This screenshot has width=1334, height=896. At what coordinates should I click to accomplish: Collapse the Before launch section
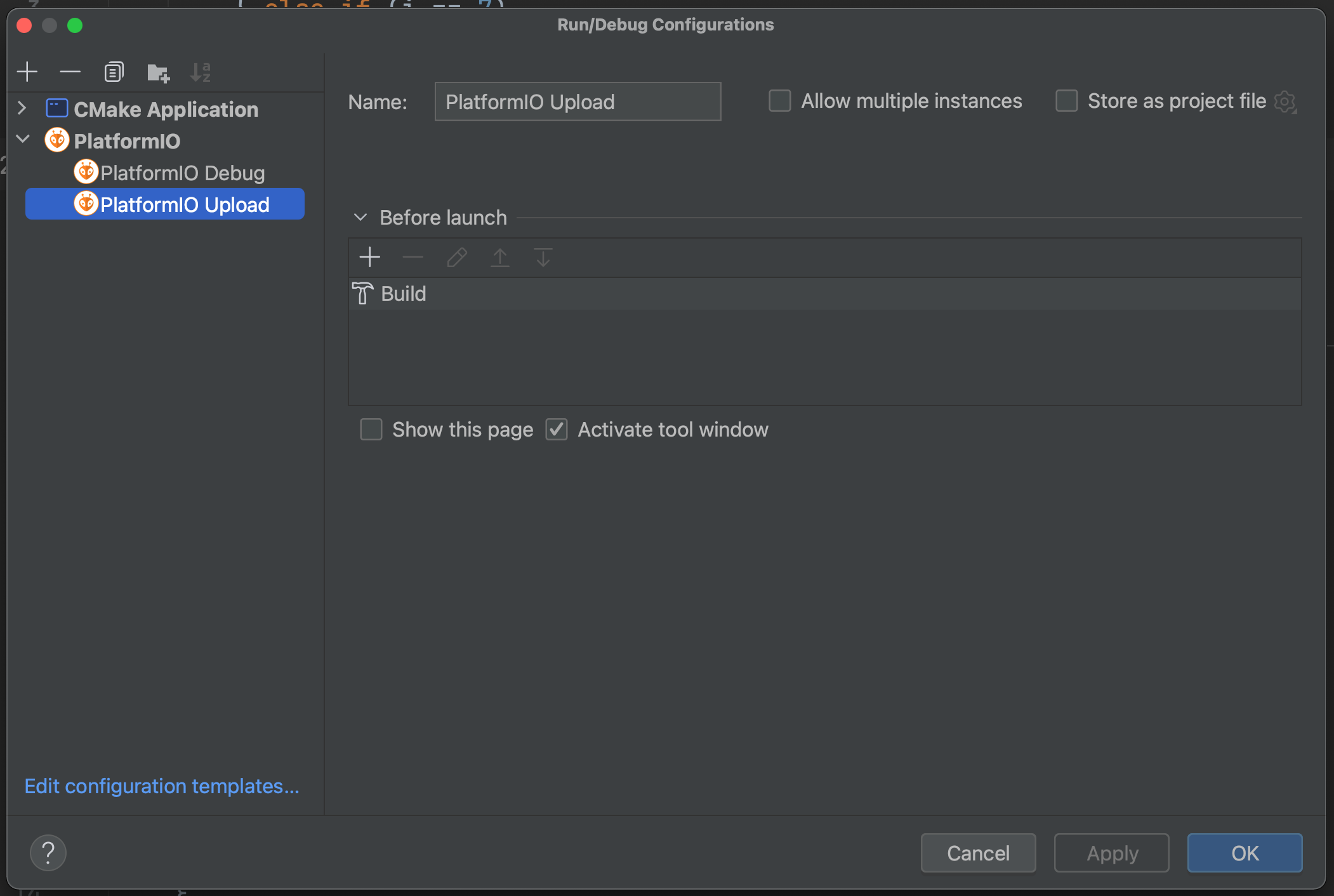360,218
